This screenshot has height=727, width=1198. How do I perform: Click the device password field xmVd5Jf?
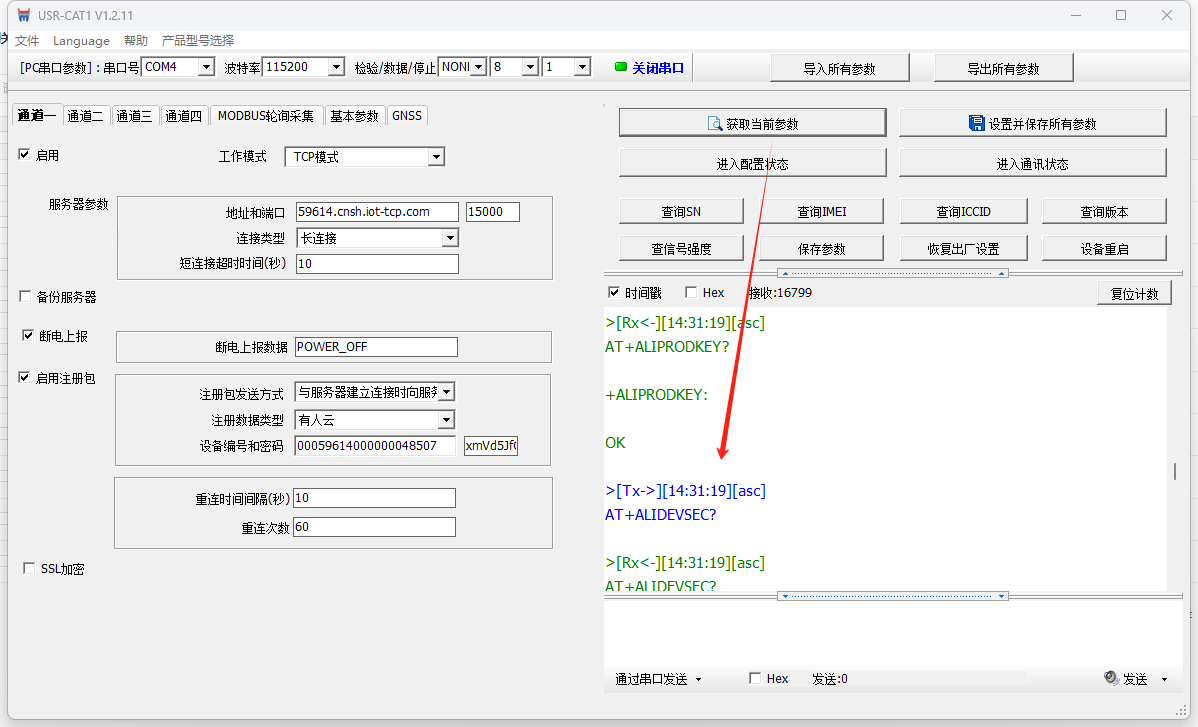(x=491, y=445)
